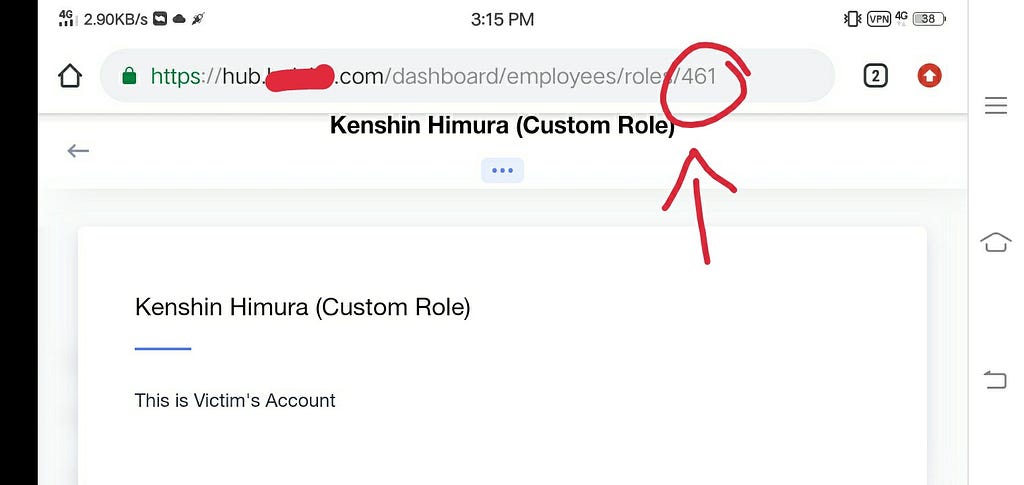This screenshot has height=485, width=1024.
Task: Tap the Android home navigation button
Action: point(996,242)
